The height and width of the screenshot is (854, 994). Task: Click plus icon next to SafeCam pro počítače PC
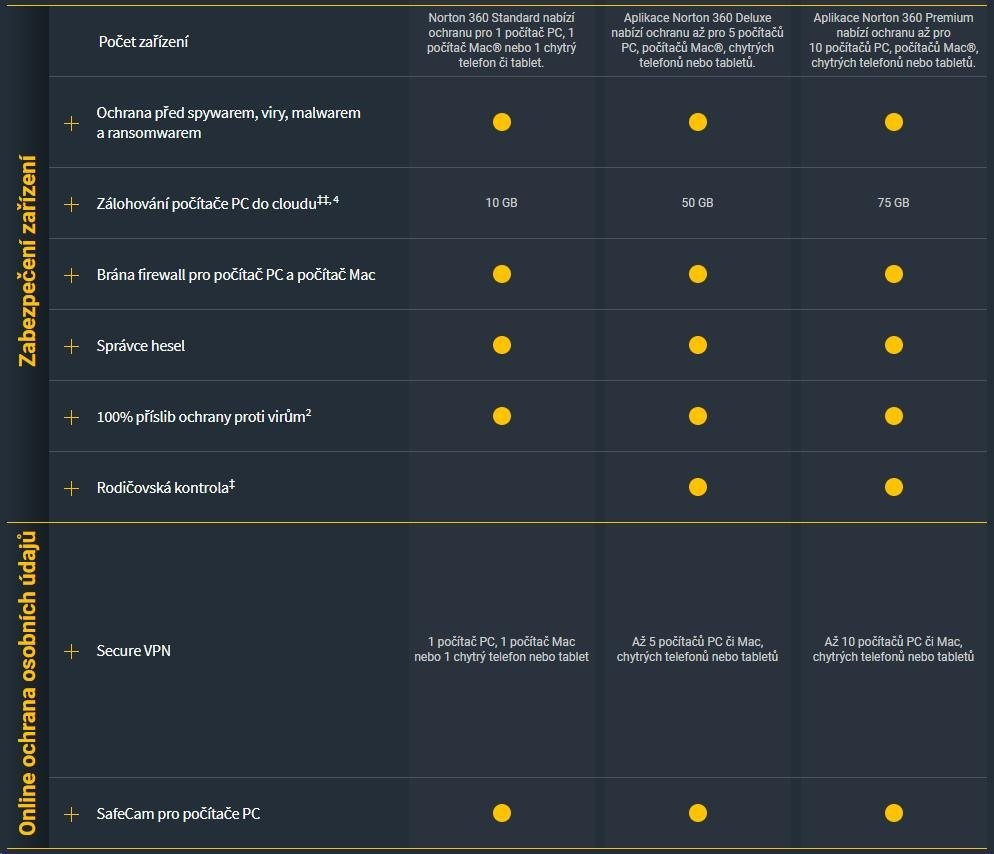(x=71, y=814)
